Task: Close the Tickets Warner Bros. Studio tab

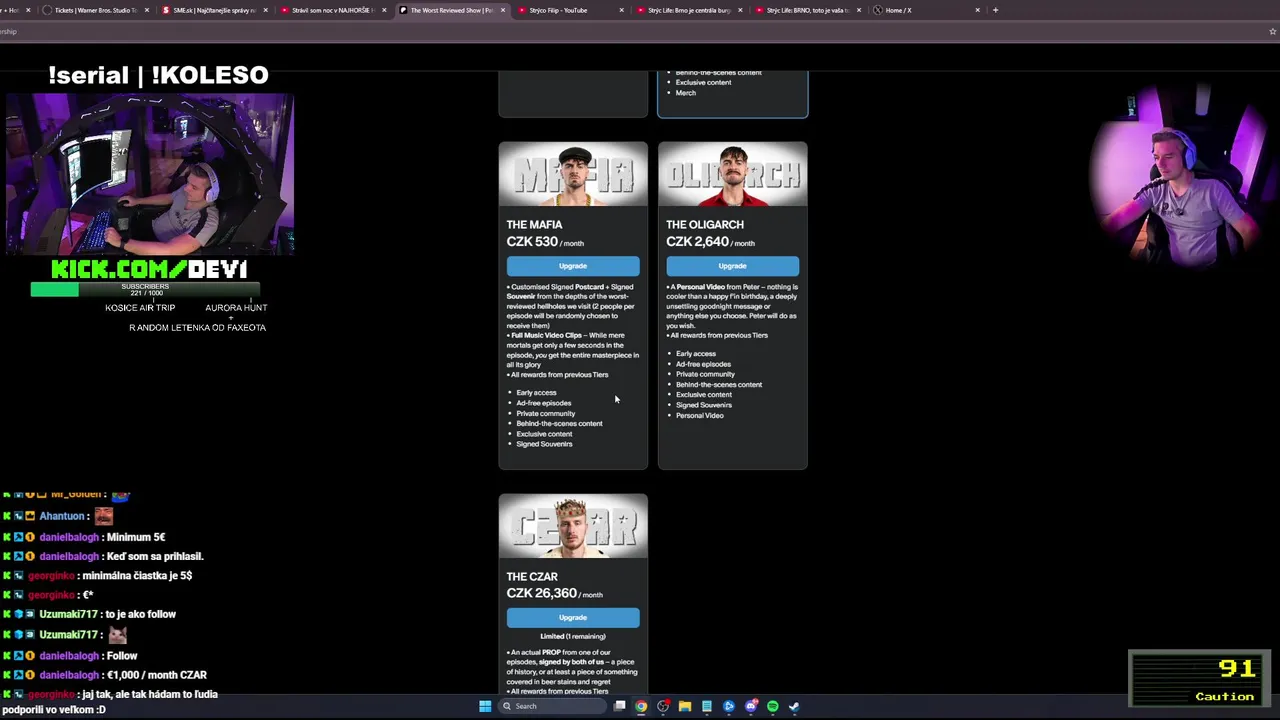Action: [147, 10]
